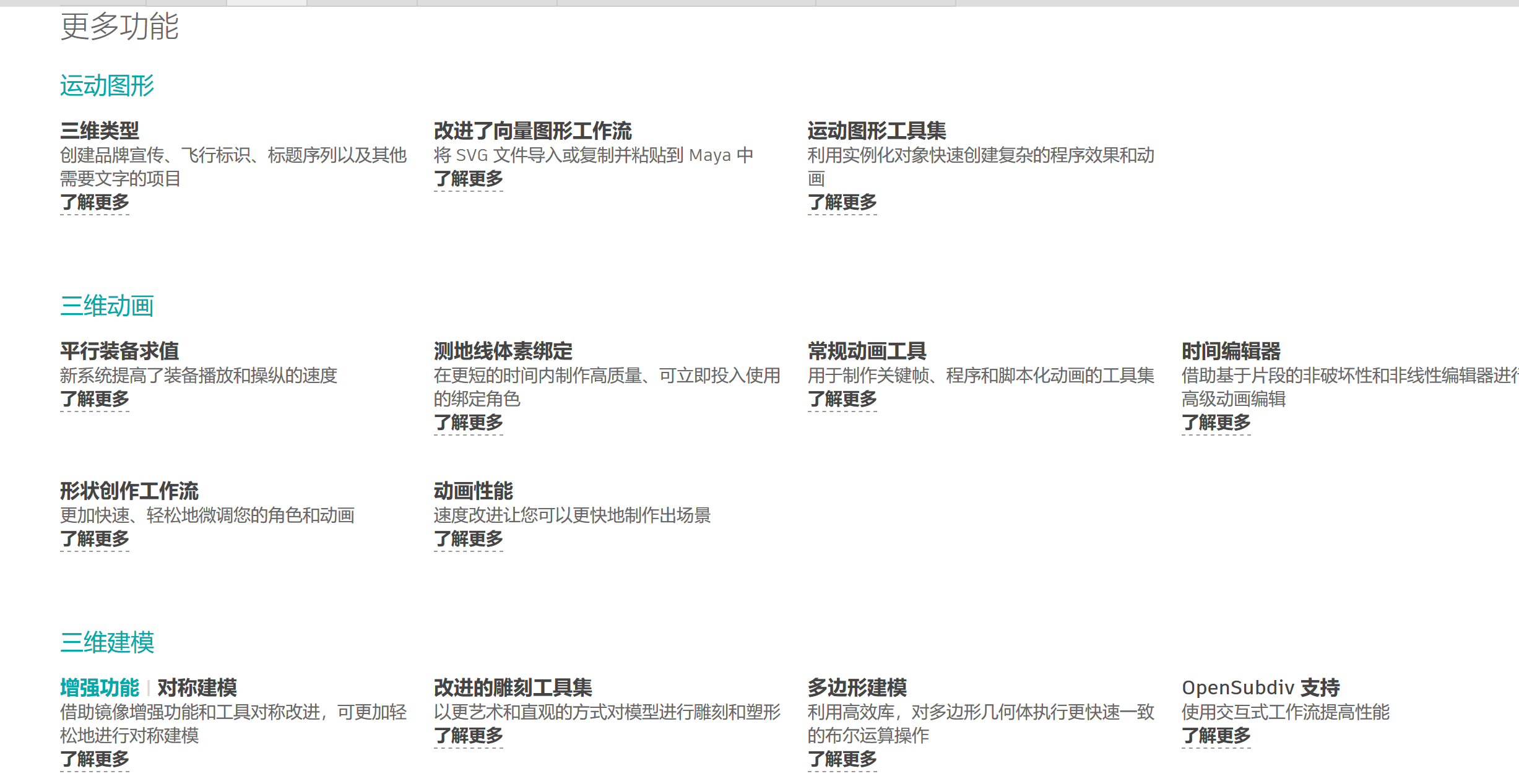This screenshot has width=1519, height=784.
Task: Click 了解更多 under 形状创作工作流
Action: coord(95,539)
